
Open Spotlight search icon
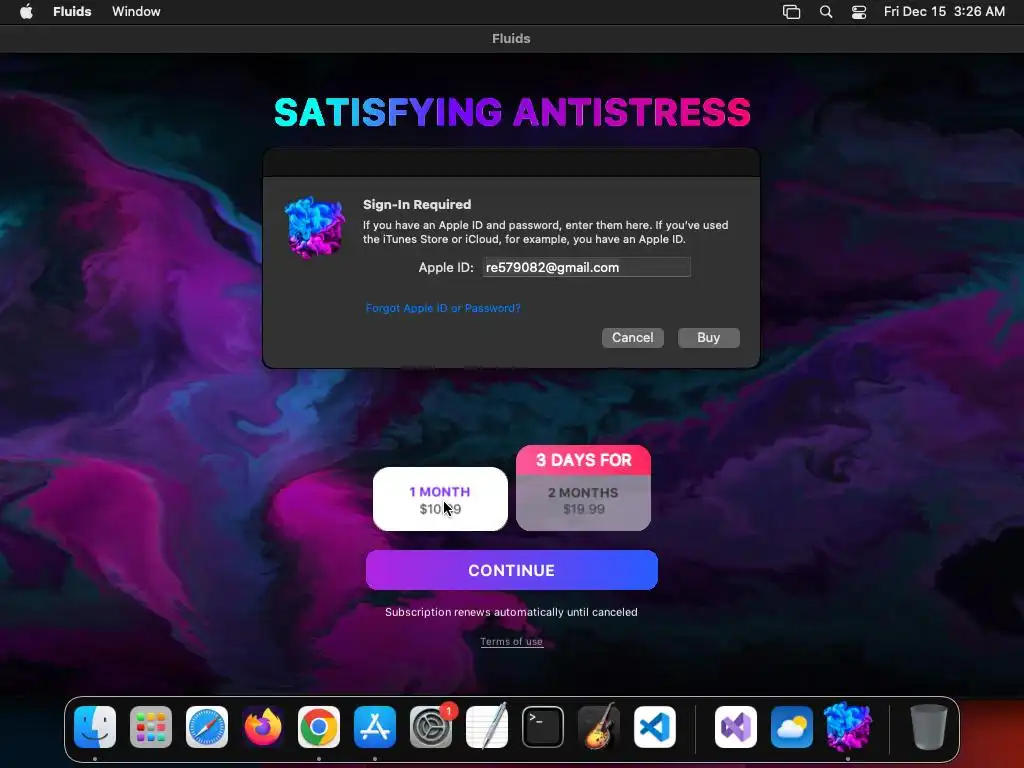825,11
